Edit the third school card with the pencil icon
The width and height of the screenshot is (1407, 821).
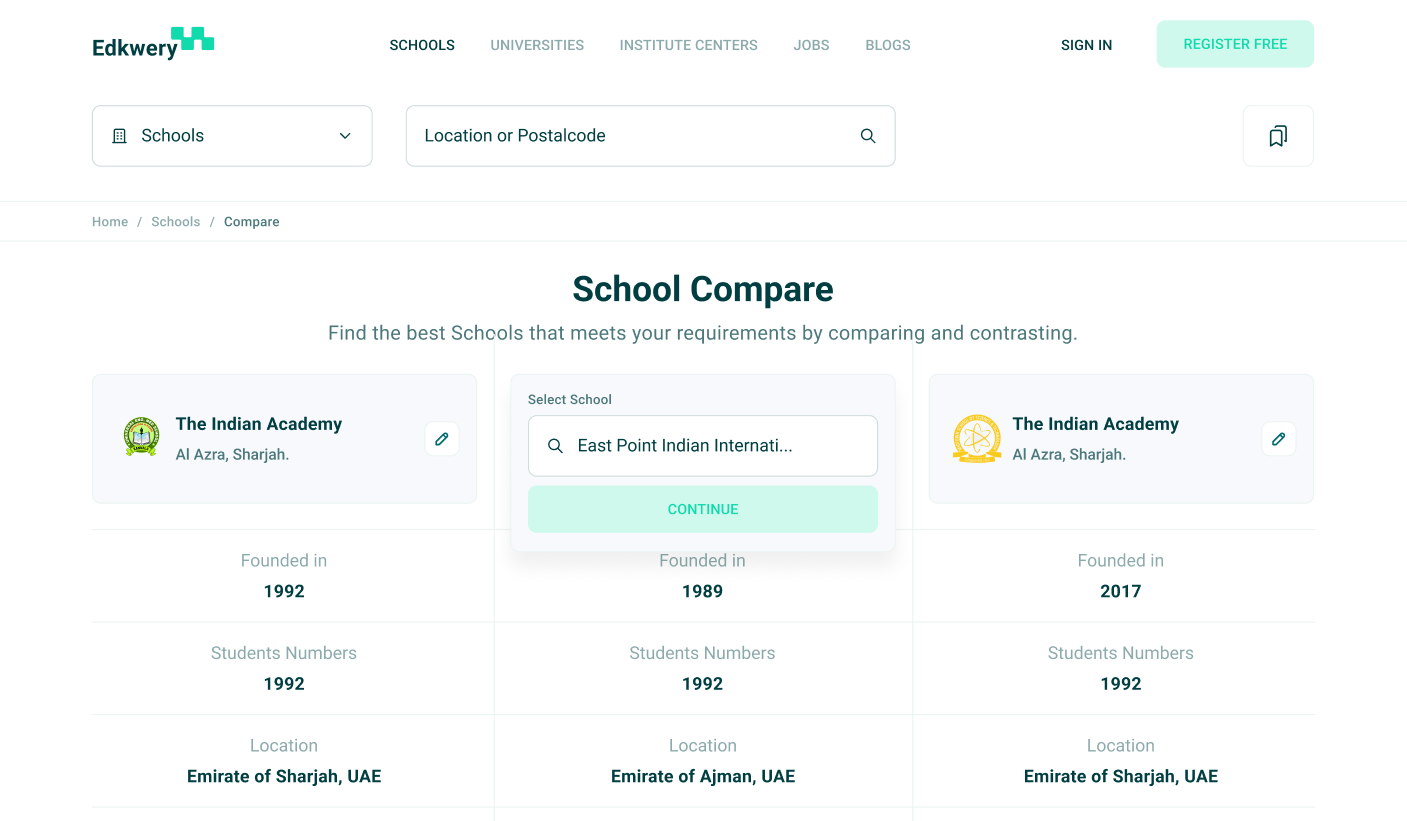1278,439
